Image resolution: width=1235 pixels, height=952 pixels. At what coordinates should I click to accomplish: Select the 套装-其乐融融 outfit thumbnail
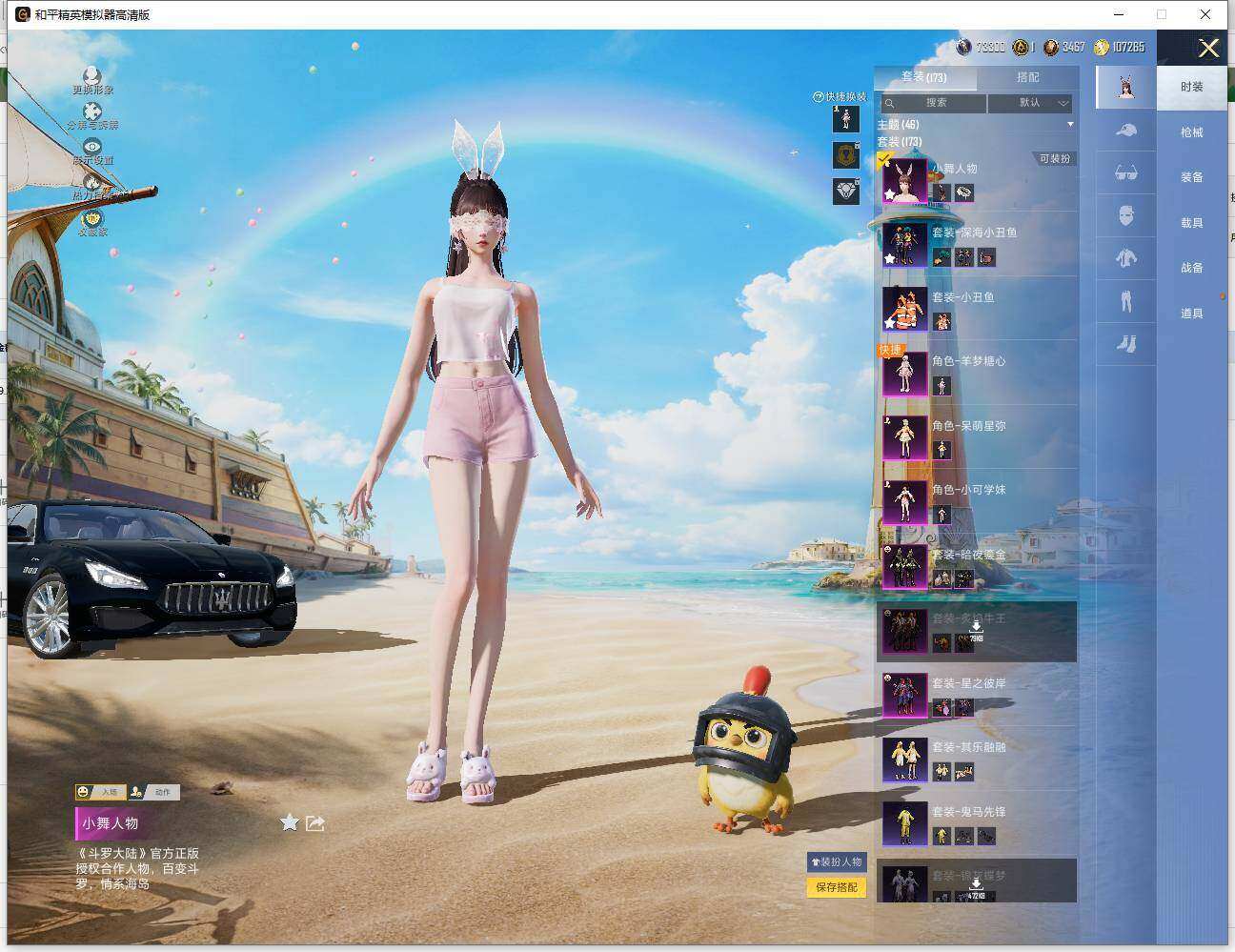(x=904, y=760)
